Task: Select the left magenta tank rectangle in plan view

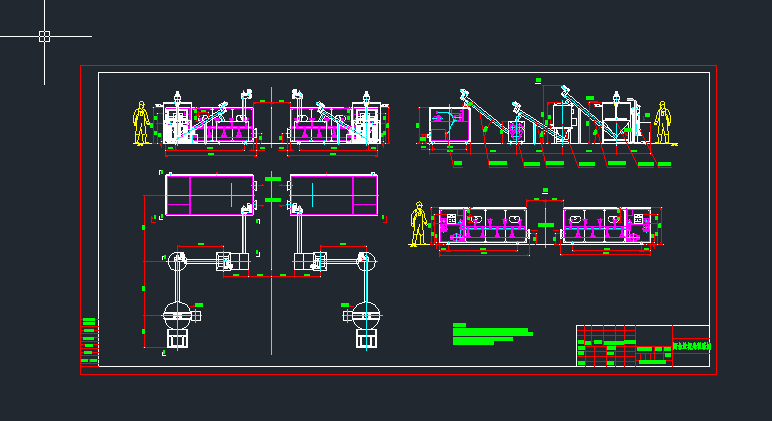Action: coord(209,194)
